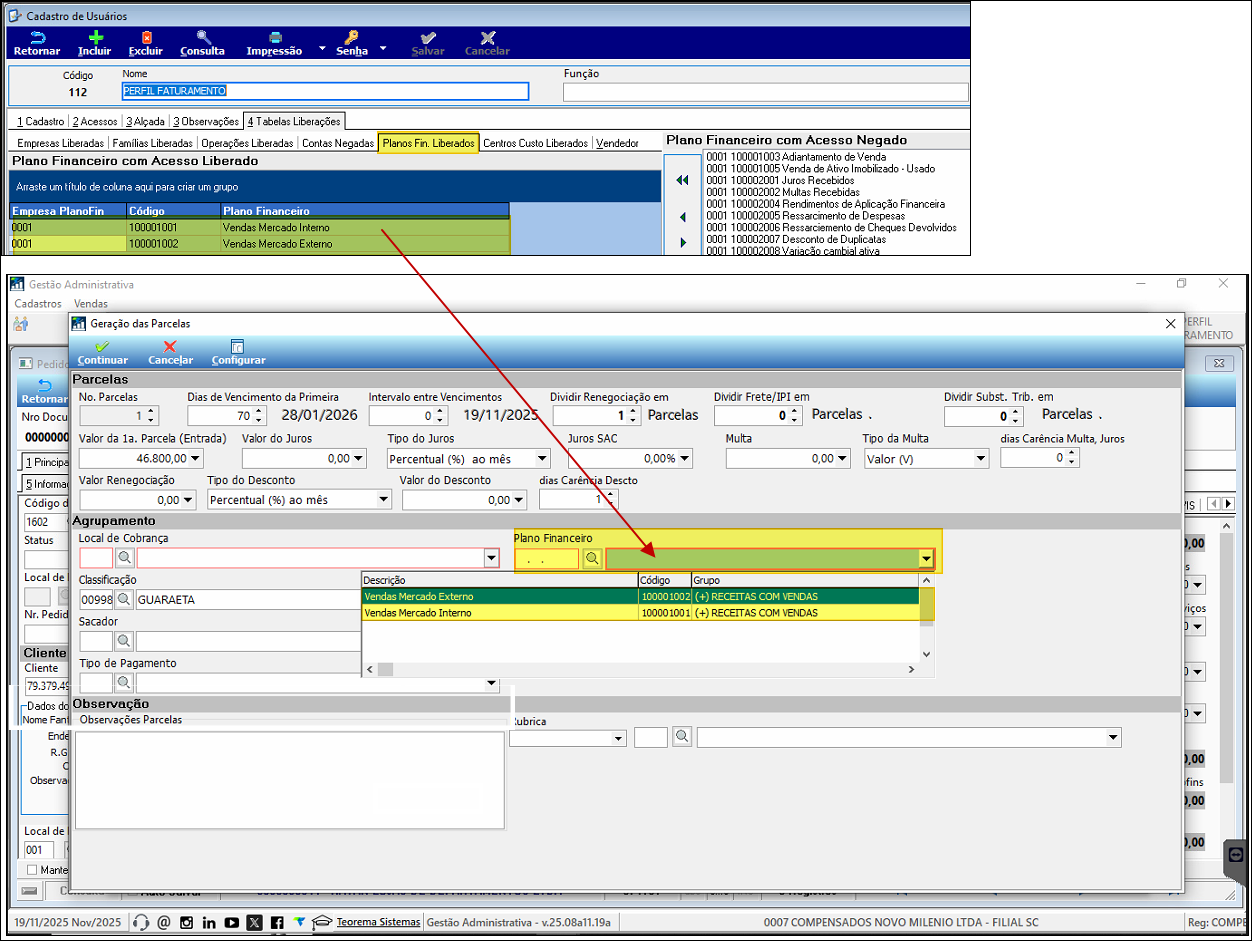Click the double-left arrow move-all button

682,181
